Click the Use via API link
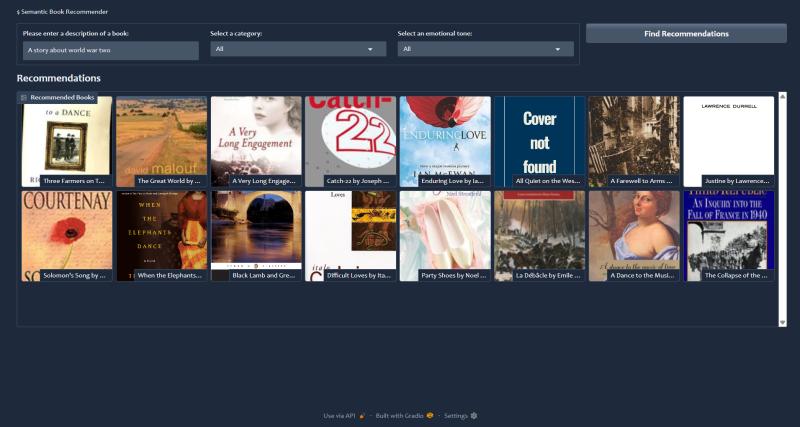Screen dimensions: 800x427 click(x=344, y=416)
